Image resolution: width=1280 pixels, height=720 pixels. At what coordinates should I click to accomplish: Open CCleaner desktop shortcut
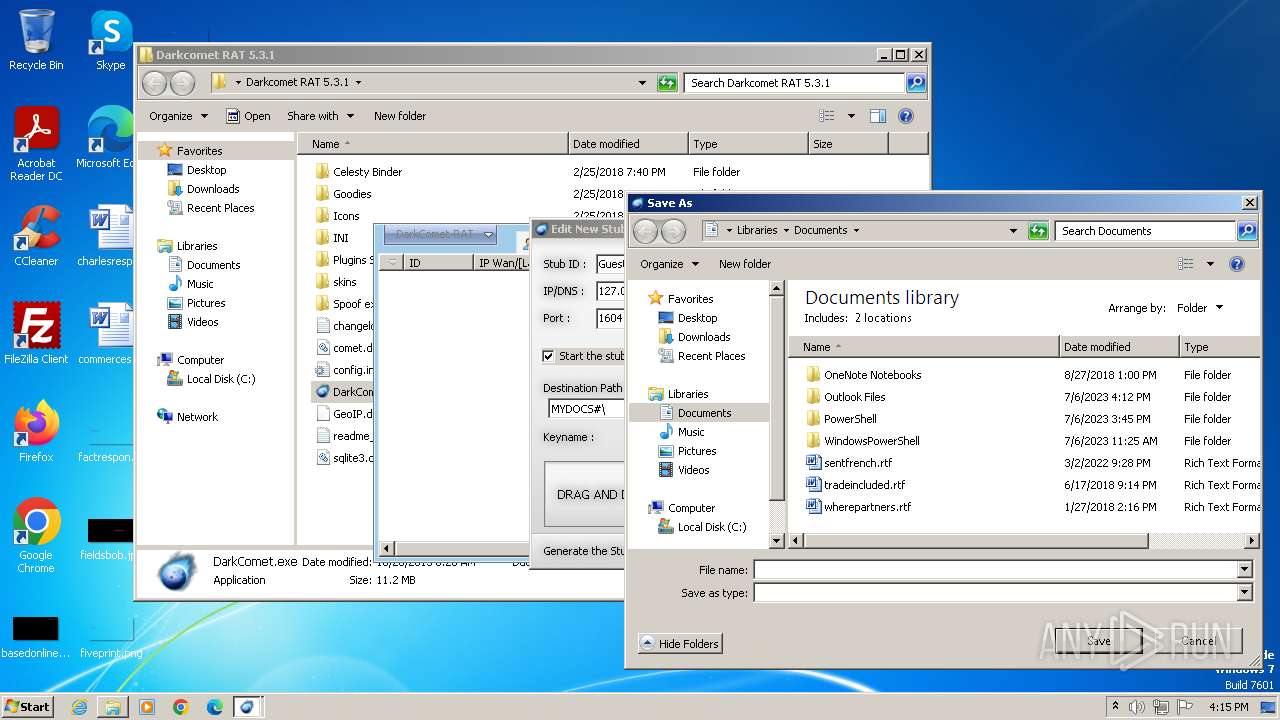[x=36, y=236]
